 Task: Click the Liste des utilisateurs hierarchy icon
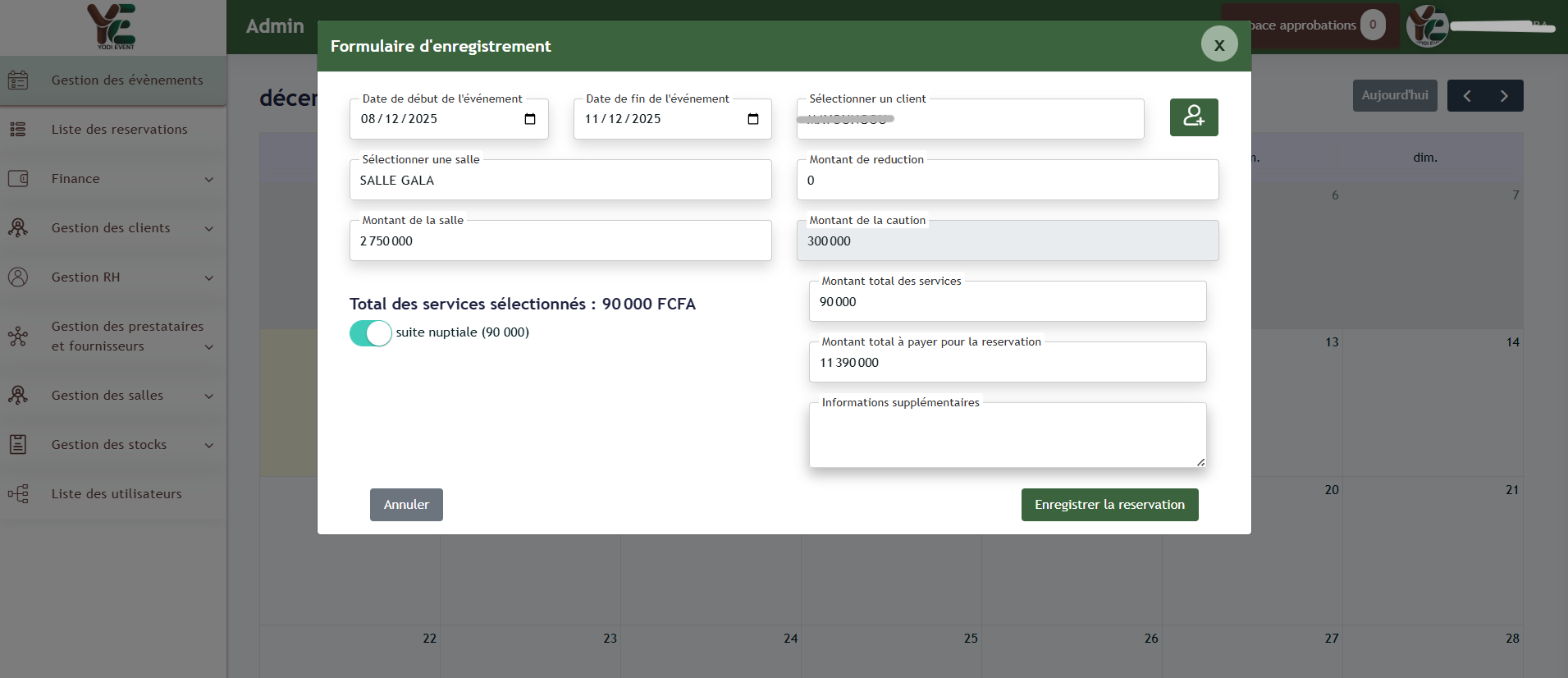(18, 494)
